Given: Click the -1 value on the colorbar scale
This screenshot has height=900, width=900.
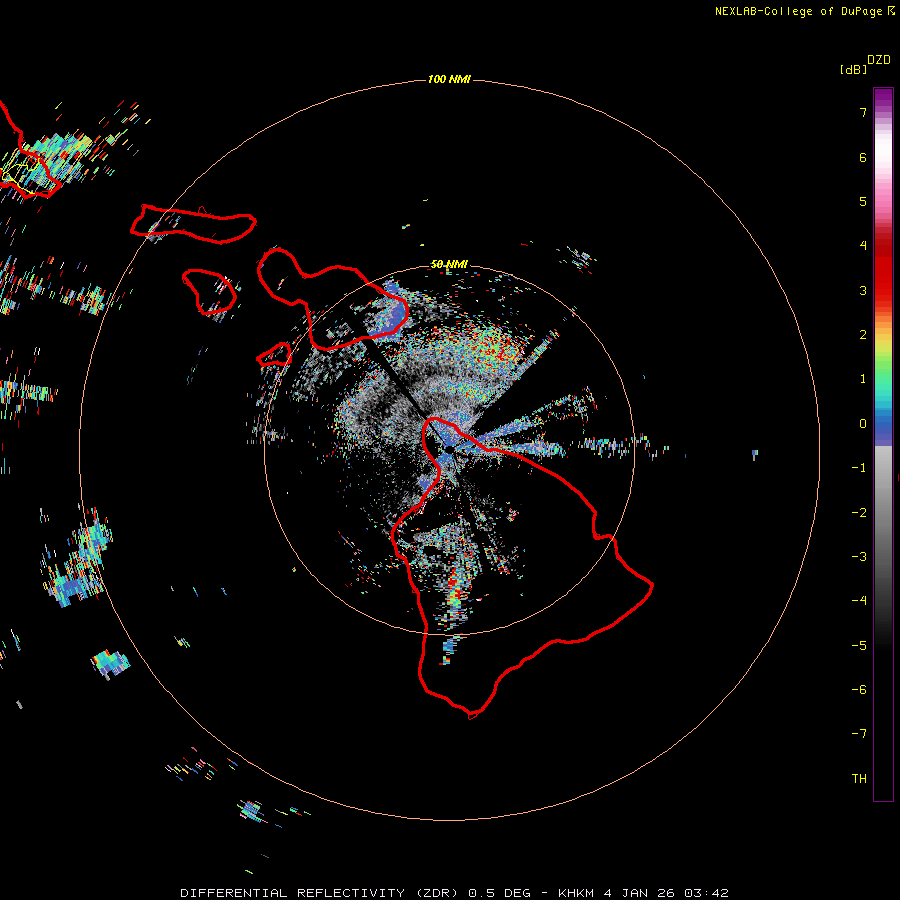Looking at the screenshot, I should (859, 468).
